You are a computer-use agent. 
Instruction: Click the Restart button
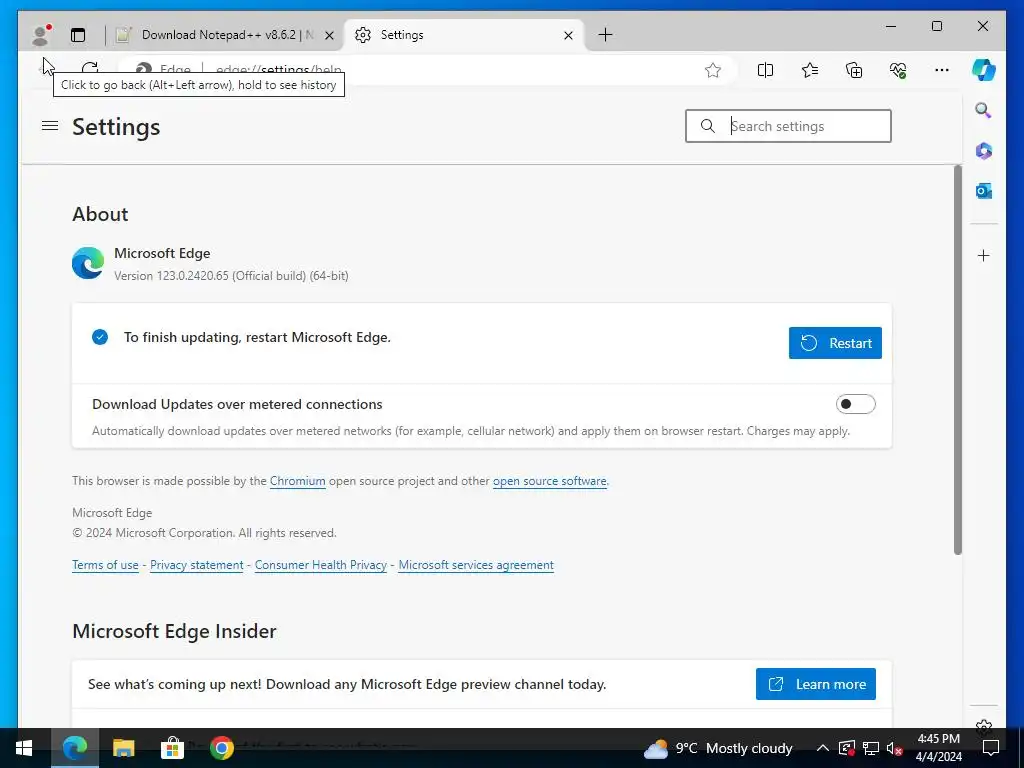point(835,343)
